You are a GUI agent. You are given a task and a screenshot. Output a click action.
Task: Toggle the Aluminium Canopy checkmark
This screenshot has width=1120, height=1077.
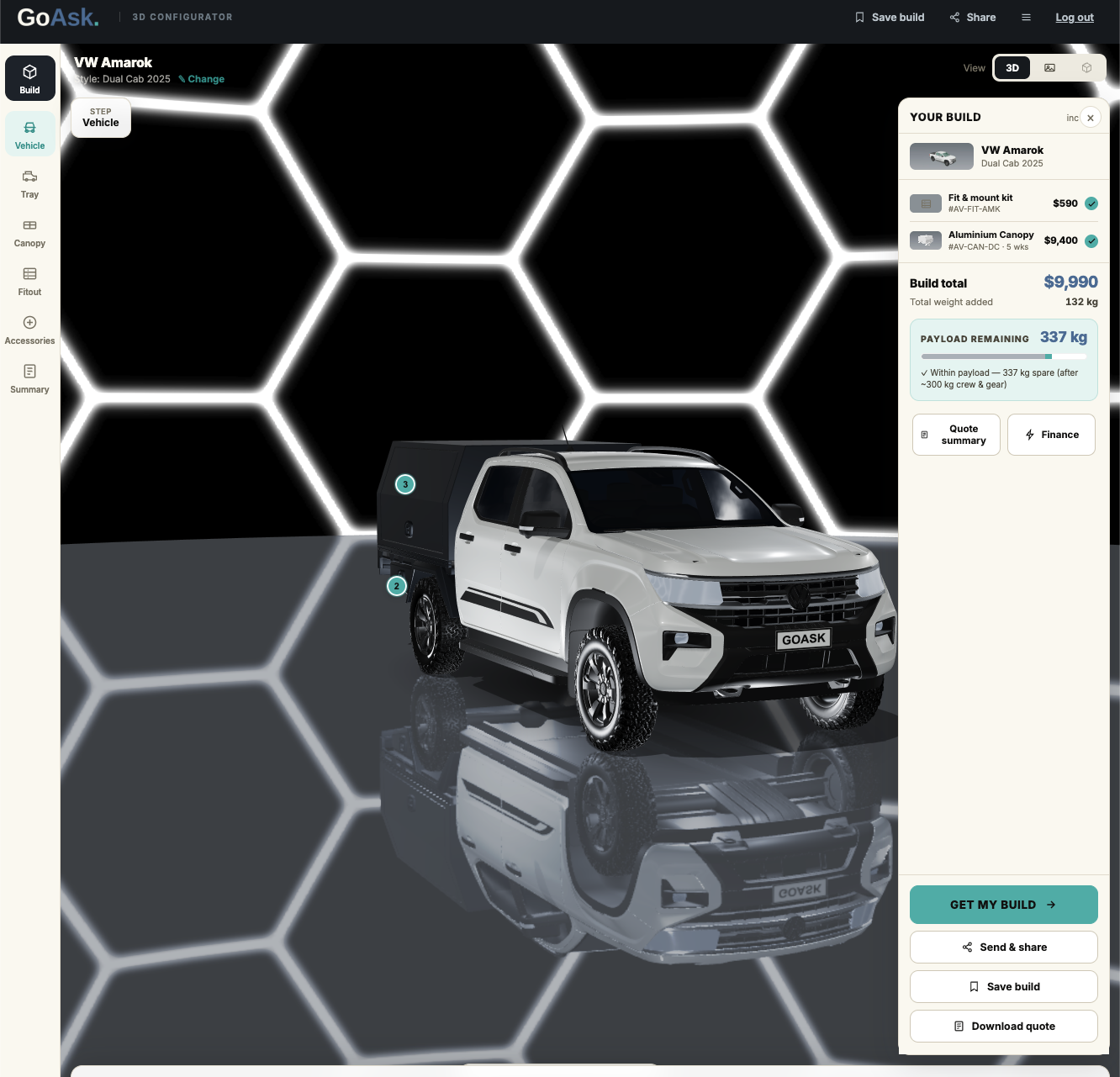coord(1091,241)
